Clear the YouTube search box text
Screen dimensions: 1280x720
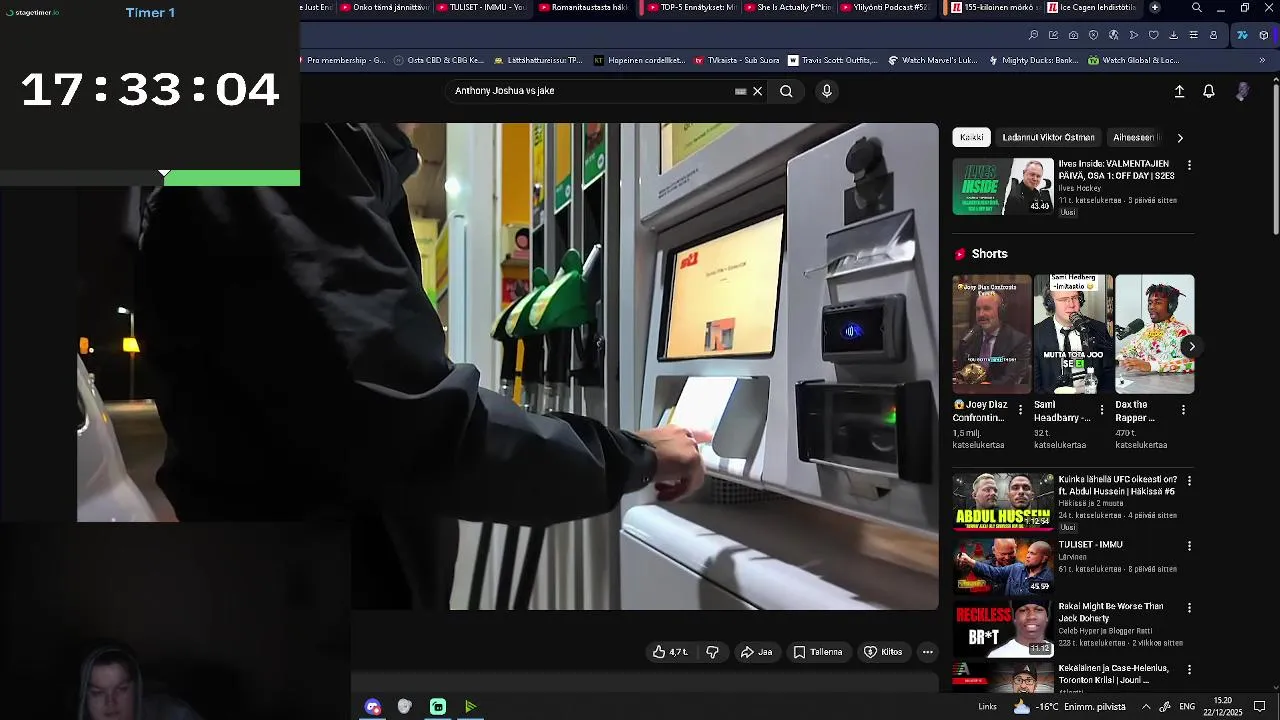click(x=757, y=91)
